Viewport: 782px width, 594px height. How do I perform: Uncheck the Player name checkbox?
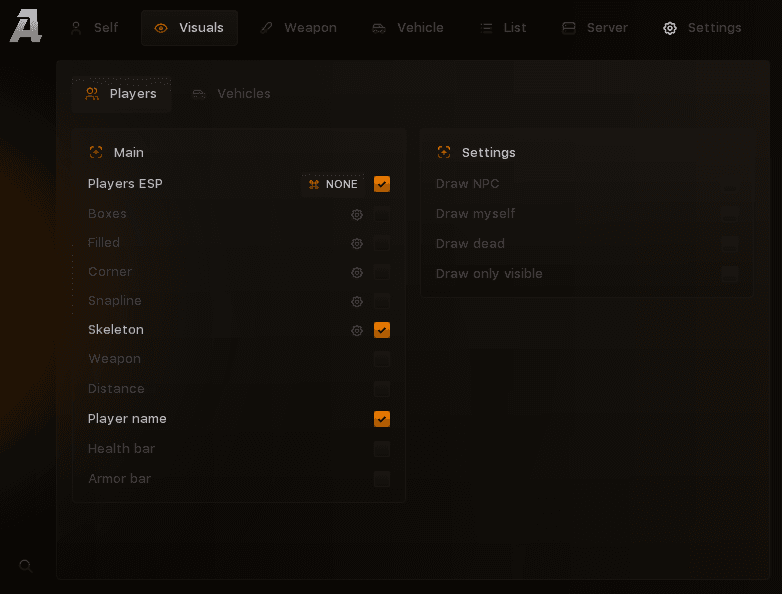coord(382,419)
